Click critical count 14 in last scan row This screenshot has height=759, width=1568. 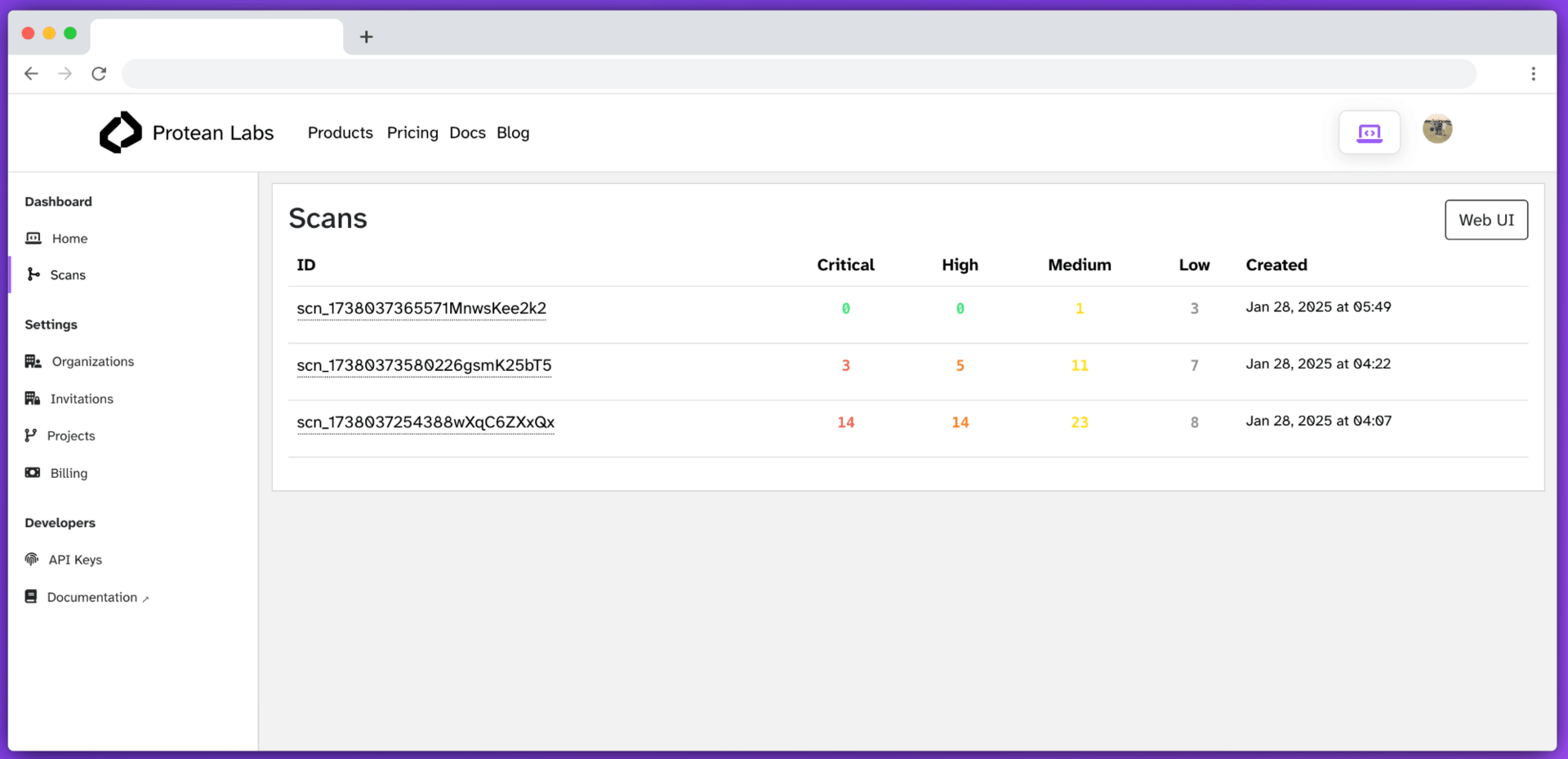pos(845,422)
